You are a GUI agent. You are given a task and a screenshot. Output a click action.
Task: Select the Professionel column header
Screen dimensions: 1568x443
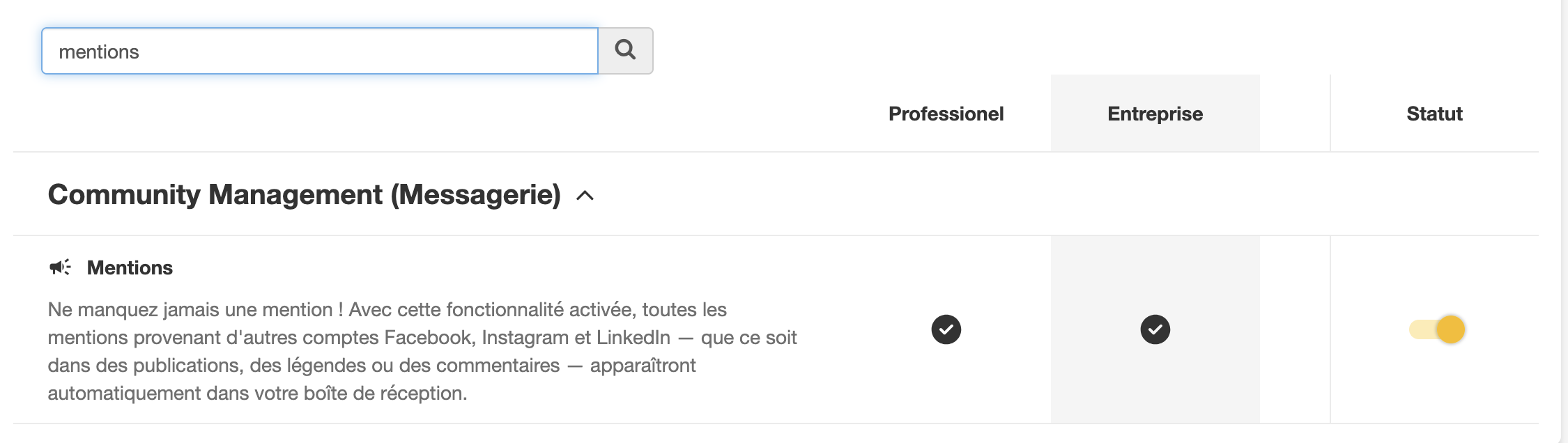946,114
